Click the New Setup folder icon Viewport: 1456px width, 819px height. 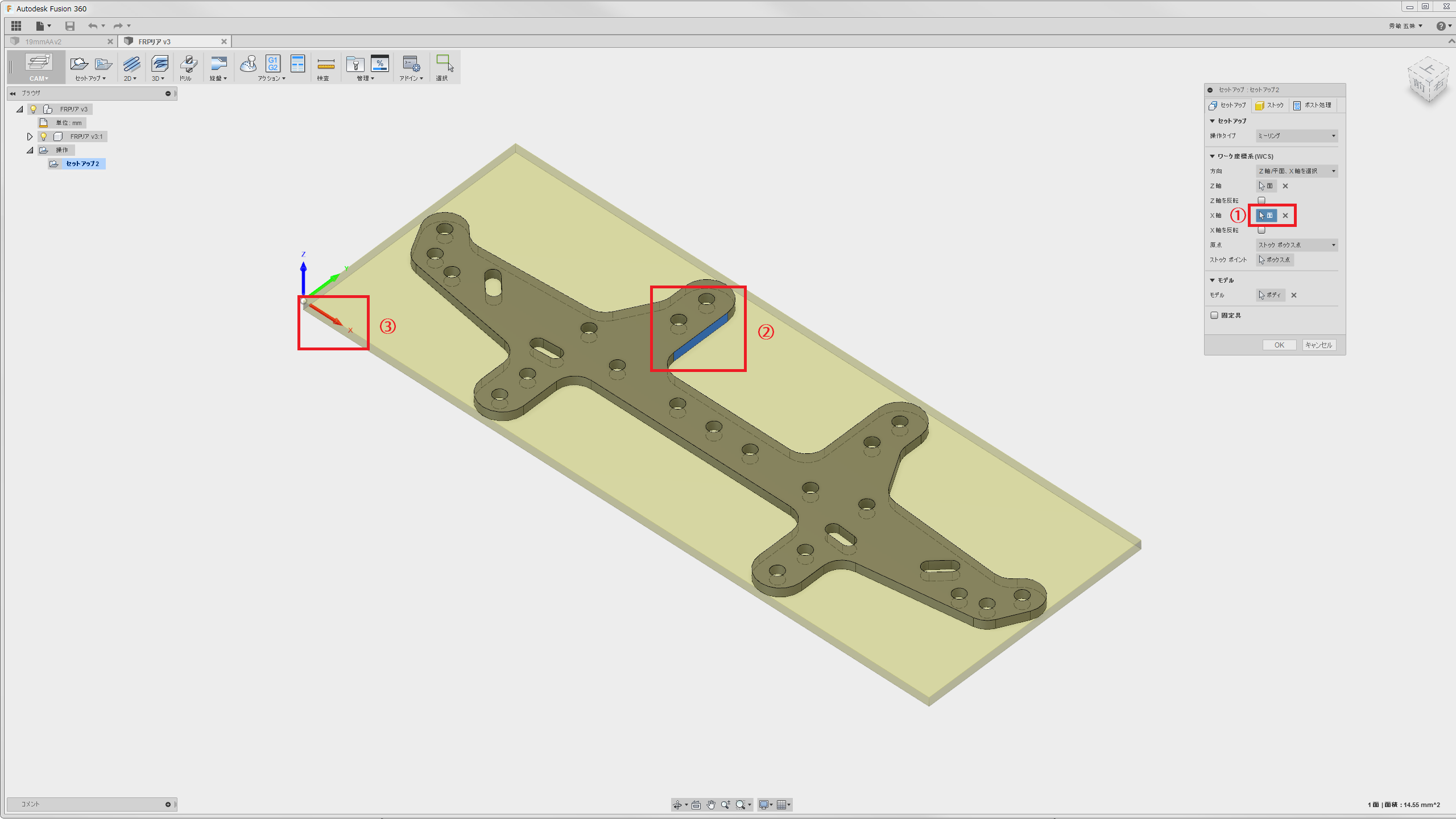79,64
